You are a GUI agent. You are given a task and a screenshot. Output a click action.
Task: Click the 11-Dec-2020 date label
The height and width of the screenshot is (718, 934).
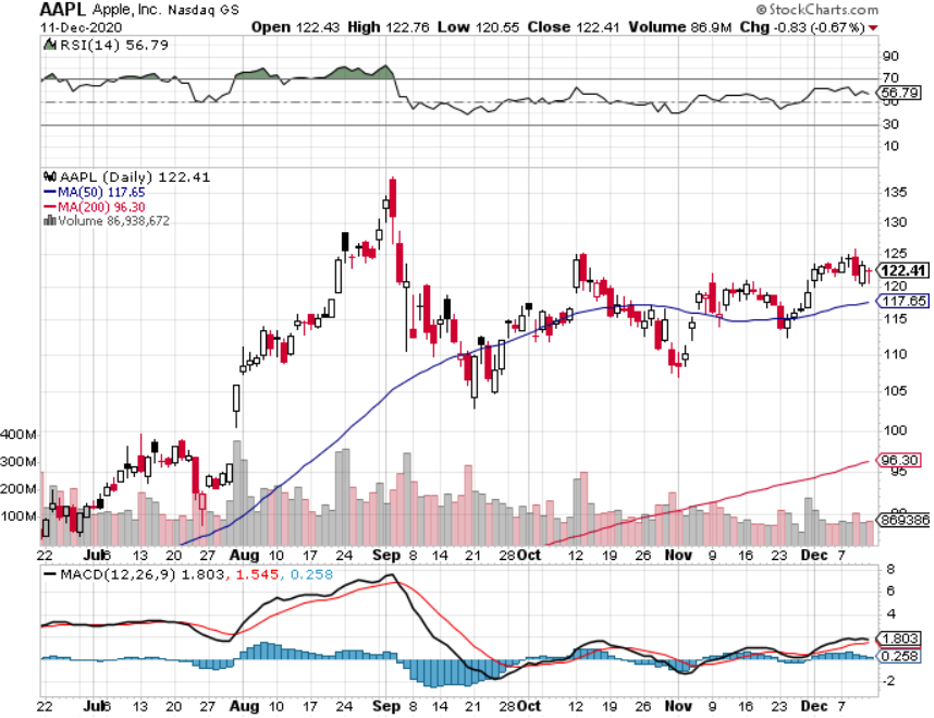pyautogui.click(x=81, y=27)
